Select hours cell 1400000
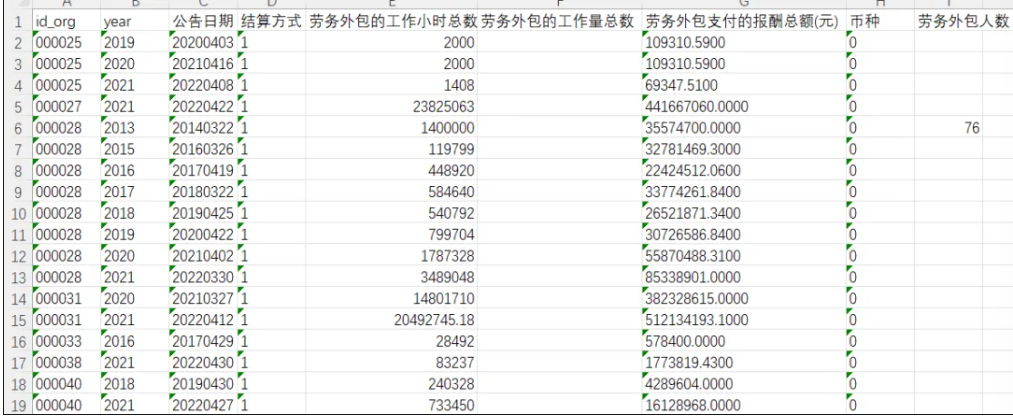Screen dimensions: 1013x417 (x=392, y=128)
